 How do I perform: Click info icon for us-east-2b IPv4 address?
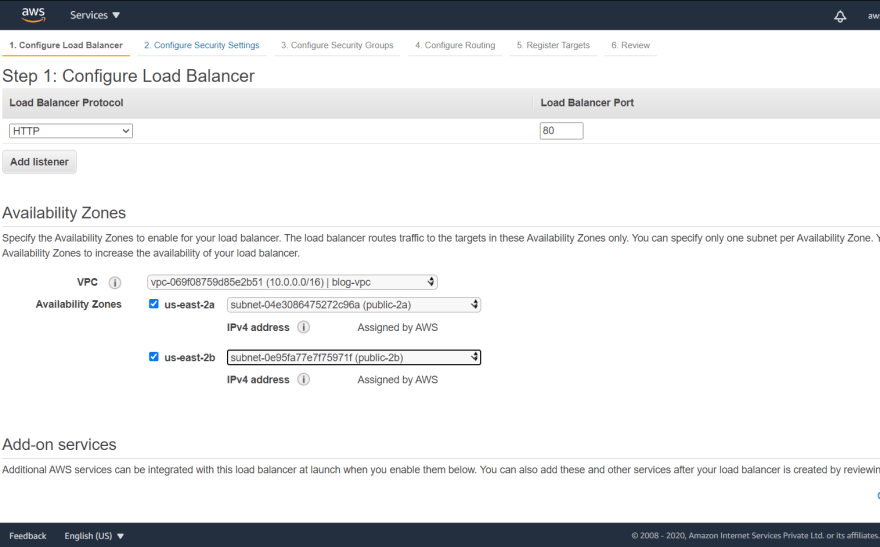(x=303, y=380)
